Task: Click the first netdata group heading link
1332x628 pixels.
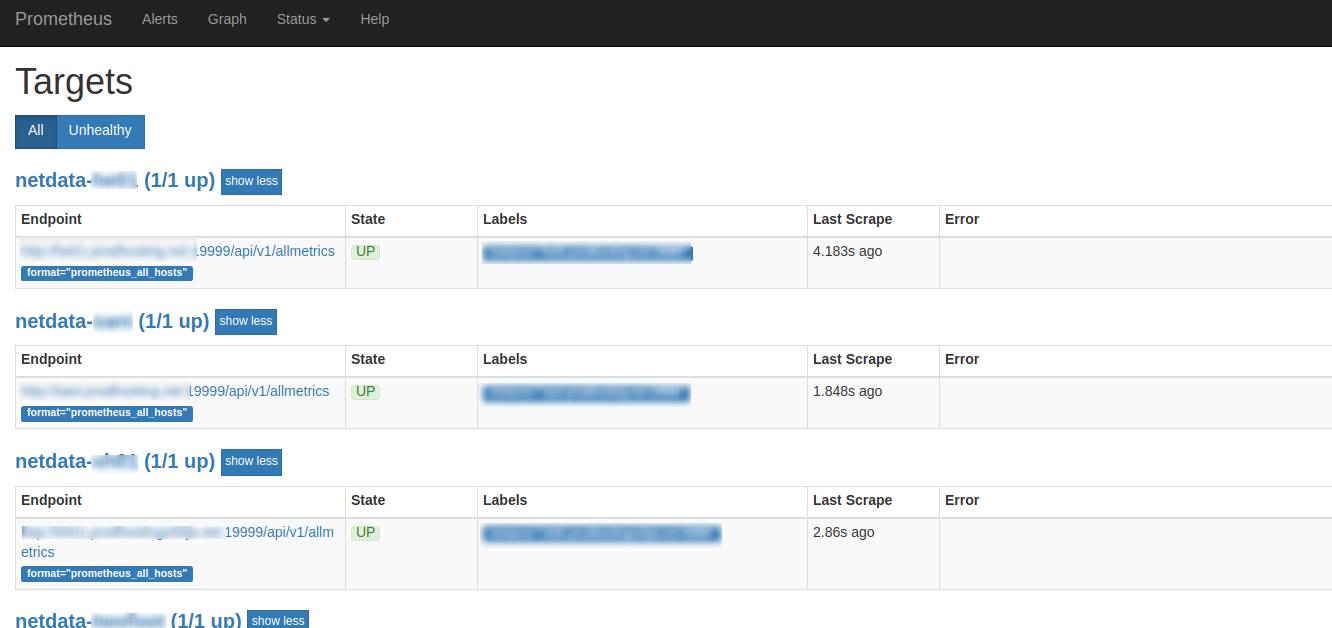Action: pos(115,181)
